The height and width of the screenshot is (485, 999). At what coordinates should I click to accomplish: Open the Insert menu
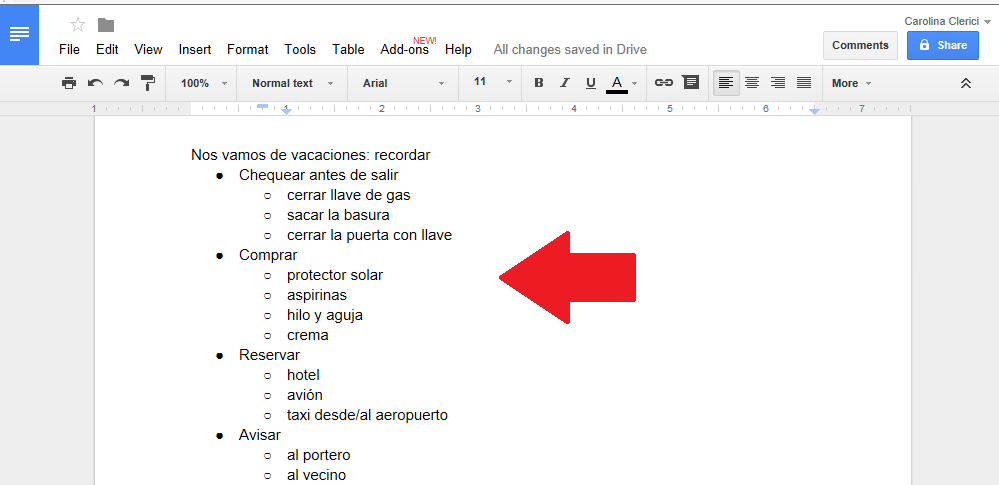(195, 49)
